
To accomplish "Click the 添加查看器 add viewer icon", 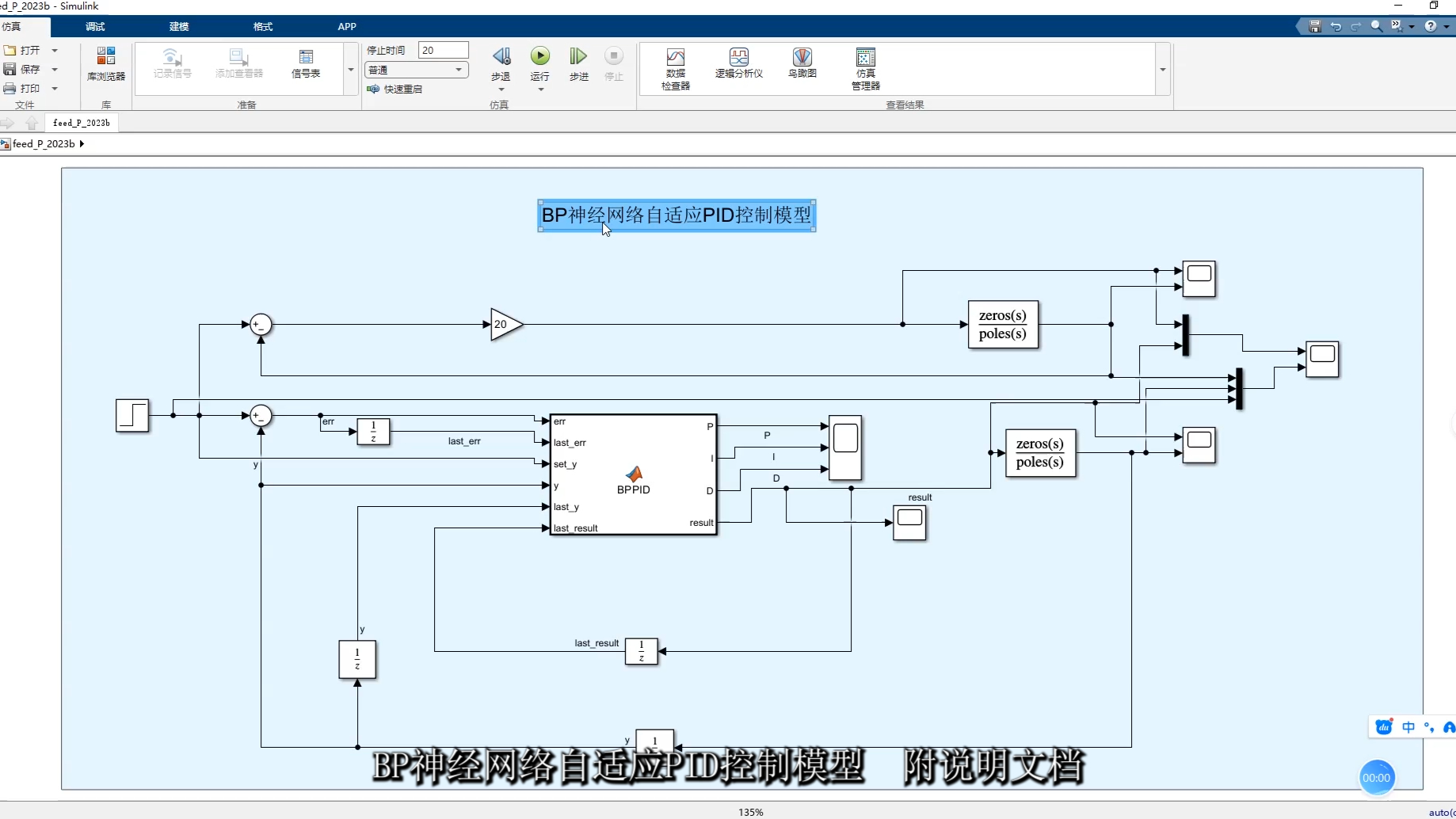I will point(238,63).
